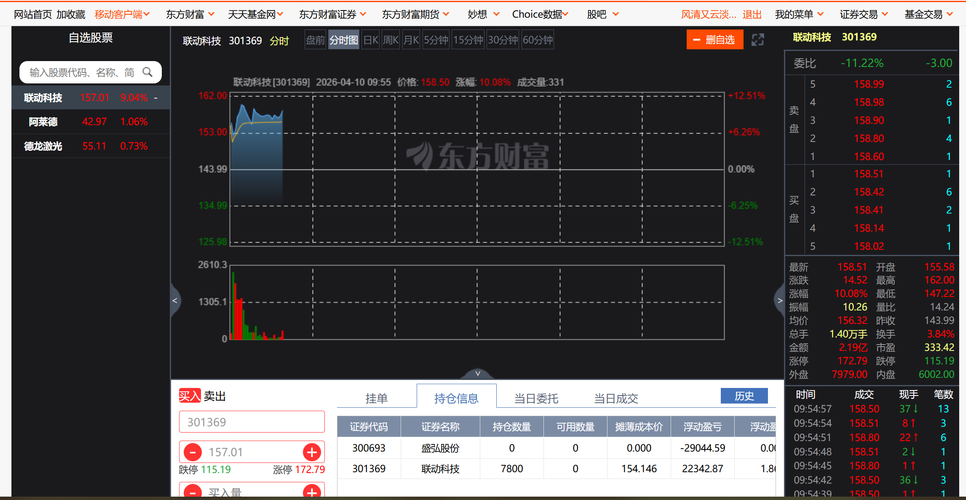Screen dimensions: 966x500
Task: Click the 买入量 quantity field
Action: (251, 492)
